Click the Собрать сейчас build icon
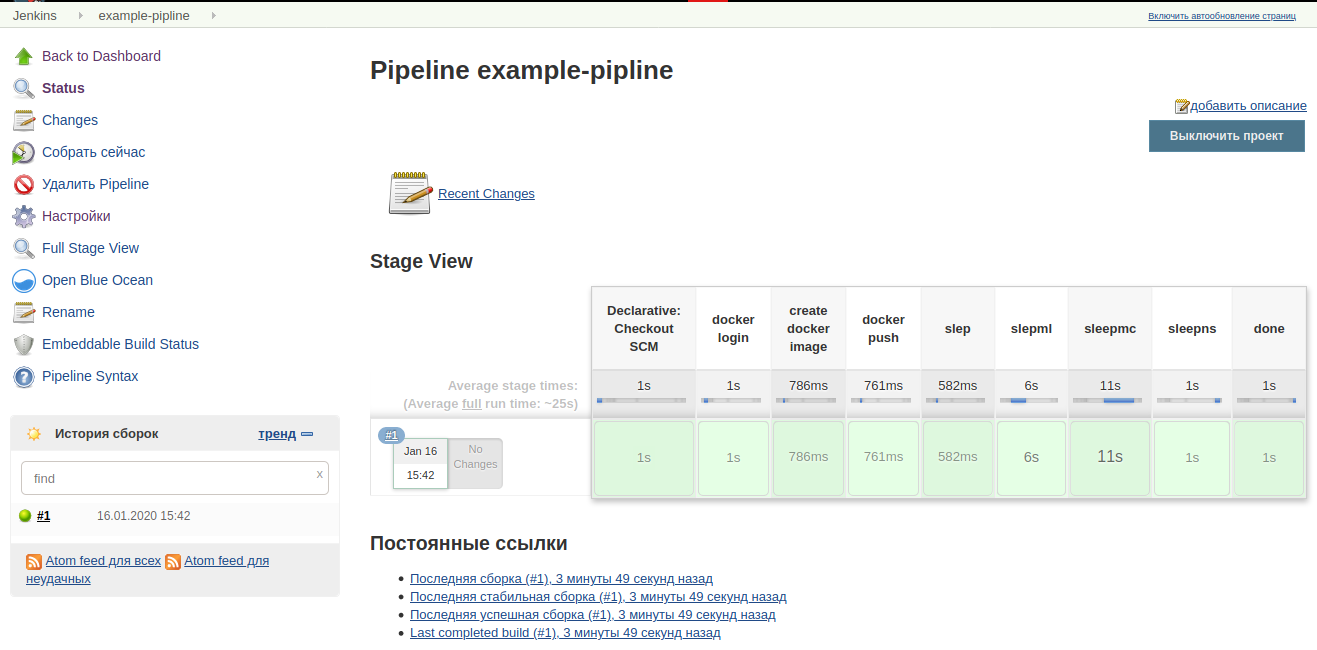The image size is (1317, 650). [24, 153]
